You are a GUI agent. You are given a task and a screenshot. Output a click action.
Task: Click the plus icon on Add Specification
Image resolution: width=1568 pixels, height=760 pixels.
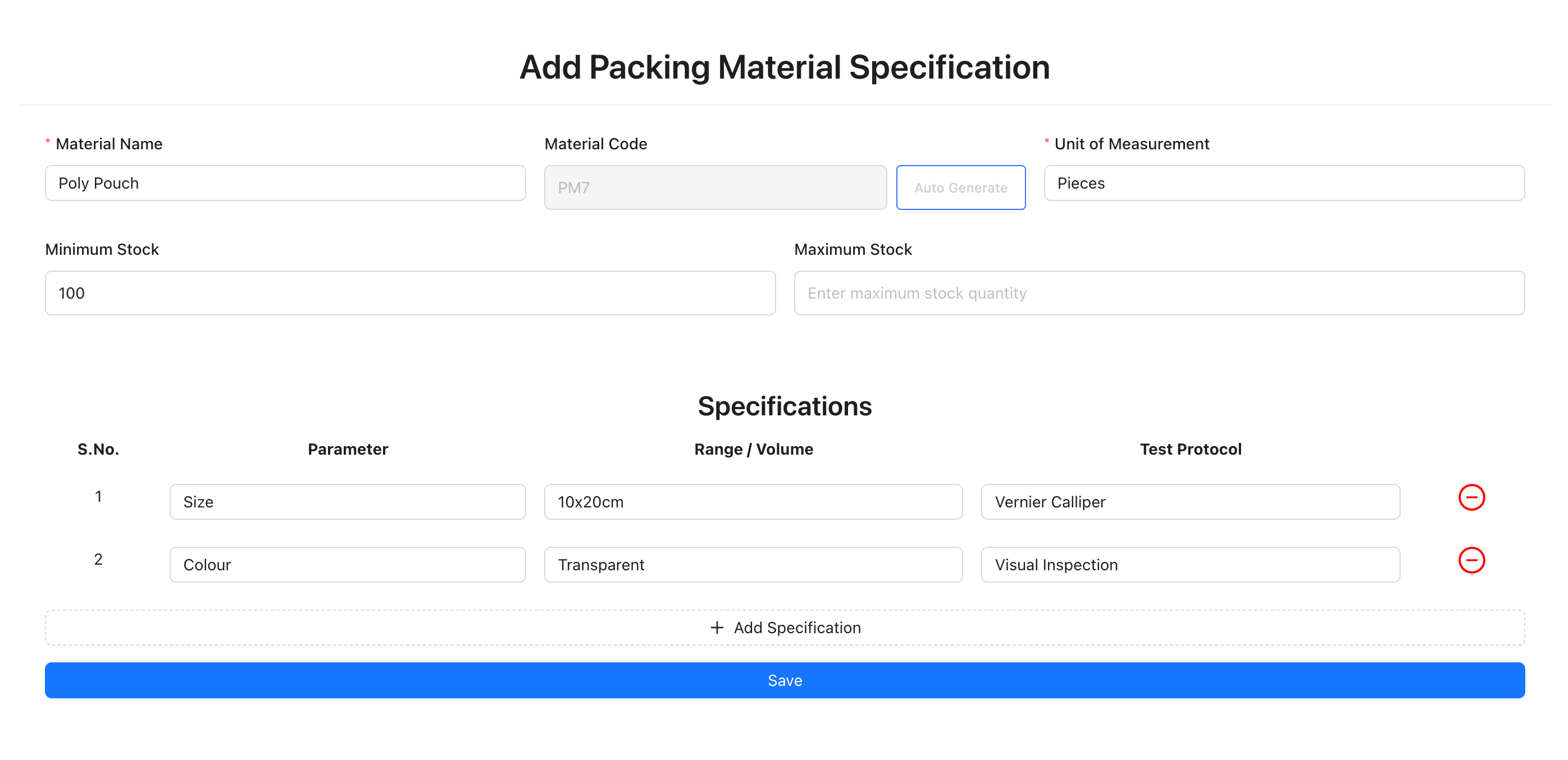pos(717,627)
